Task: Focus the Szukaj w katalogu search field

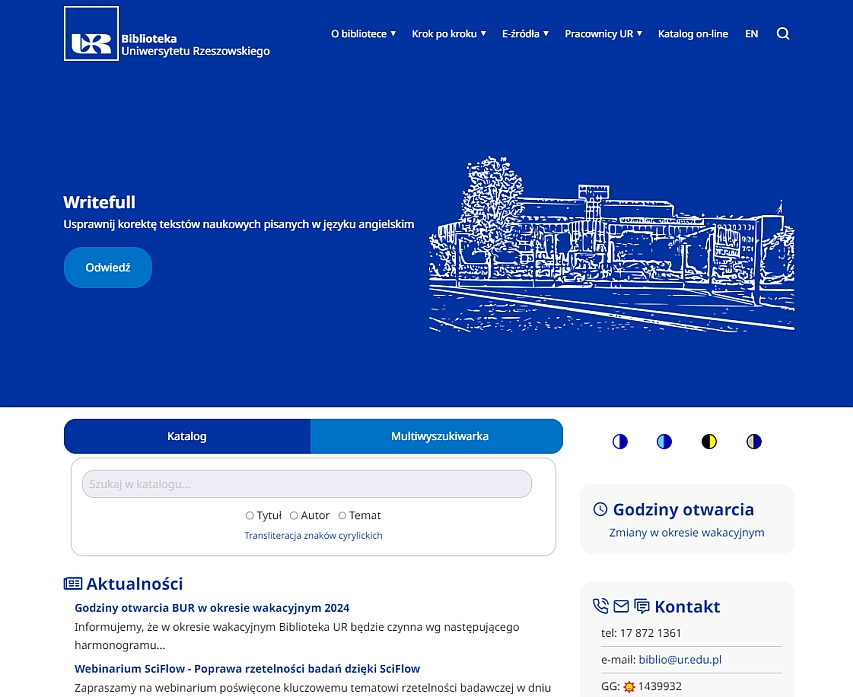Action: pyautogui.click(x=307, y=484)
